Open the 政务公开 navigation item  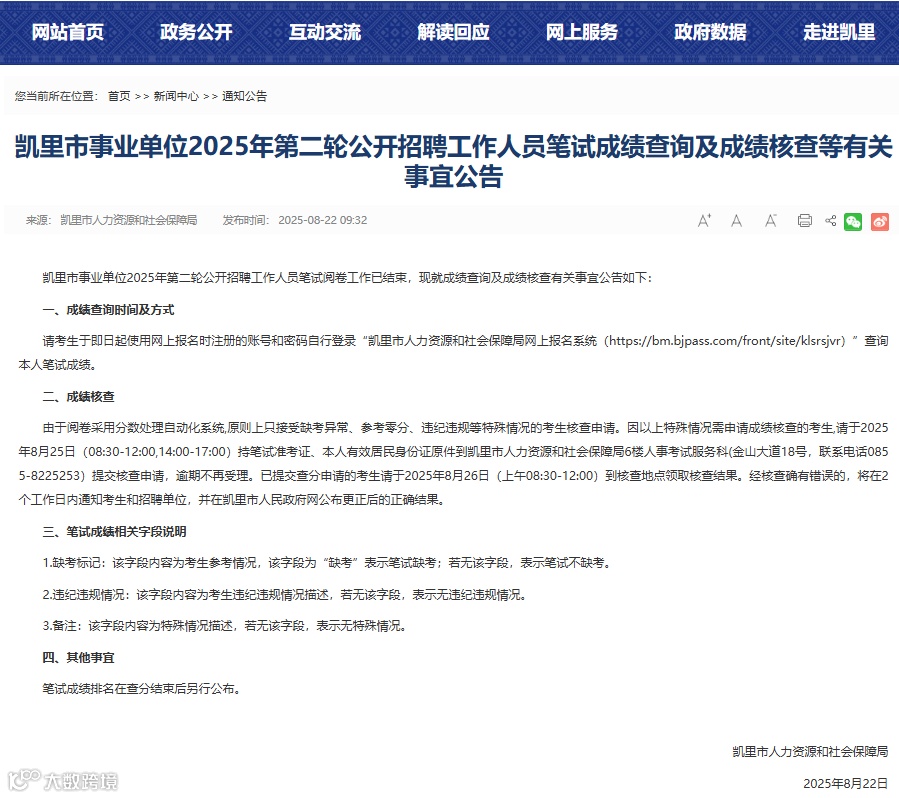(196, 32)
